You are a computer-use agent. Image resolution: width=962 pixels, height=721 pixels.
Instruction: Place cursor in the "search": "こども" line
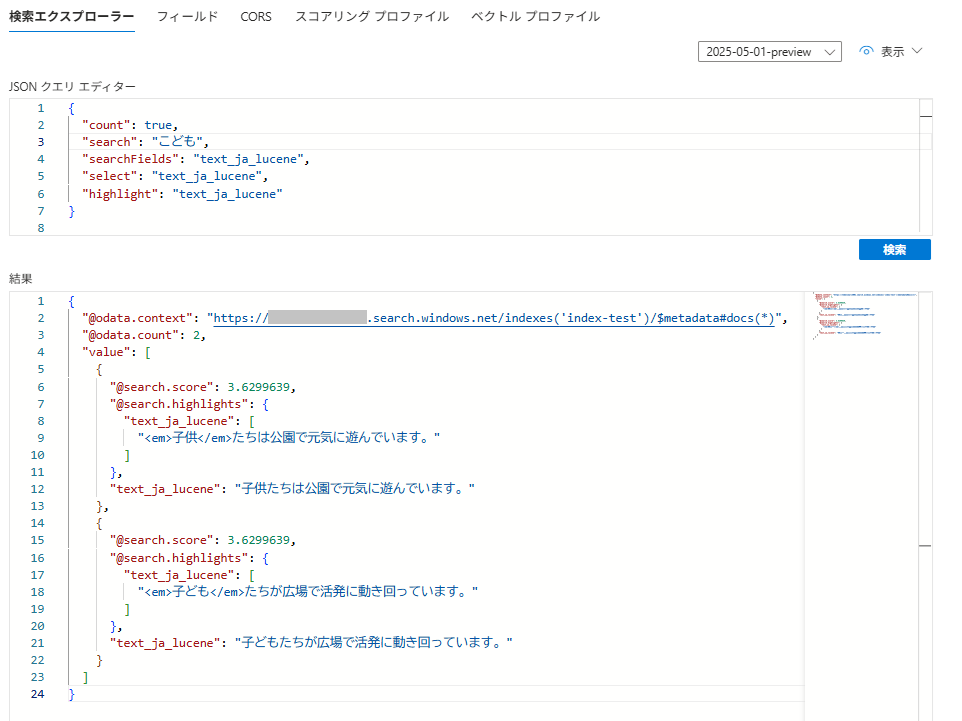[x=145, y=142]
